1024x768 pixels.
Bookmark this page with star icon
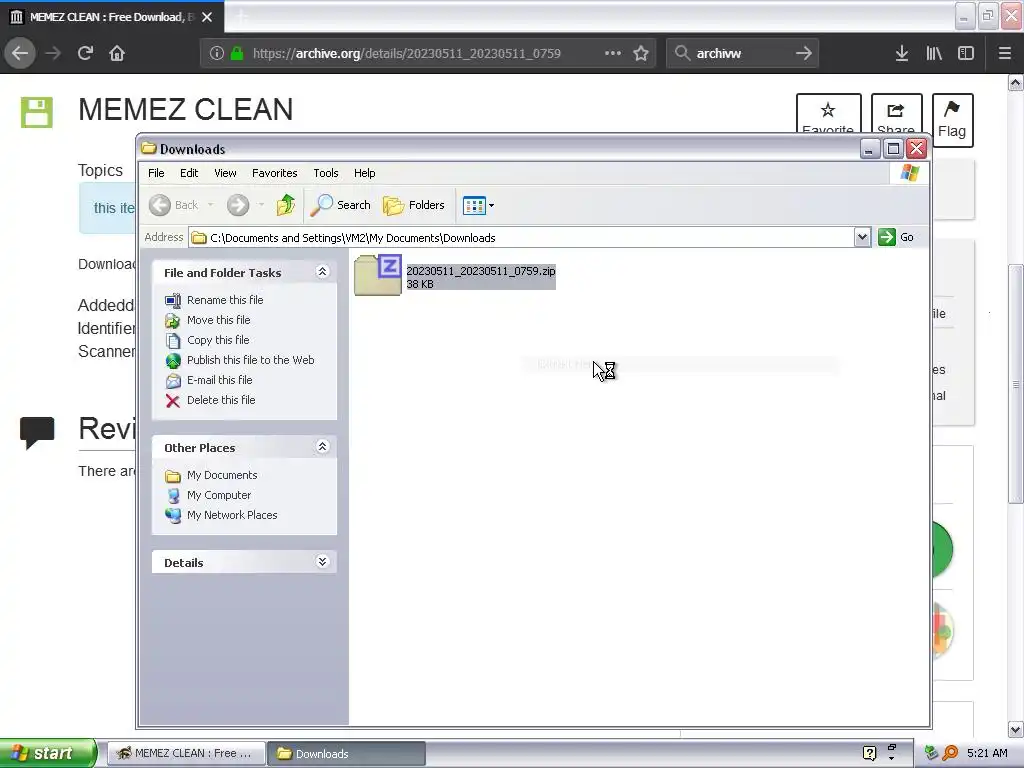click(x=641, y=53)
